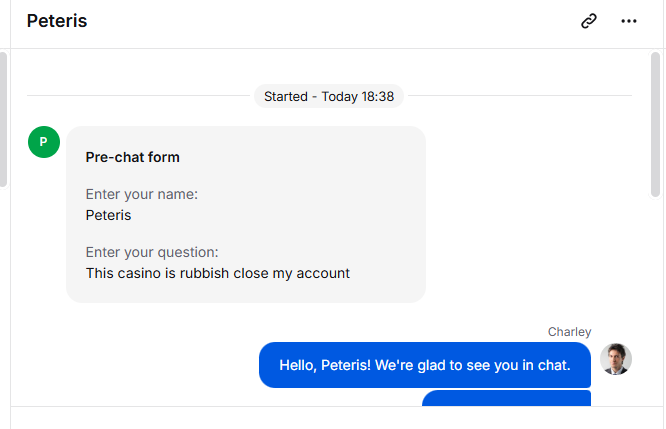Viewport: 666px width, 429px height.
Task: Click the right scrollbar track below thumb
Action: [x=655, y=302]
